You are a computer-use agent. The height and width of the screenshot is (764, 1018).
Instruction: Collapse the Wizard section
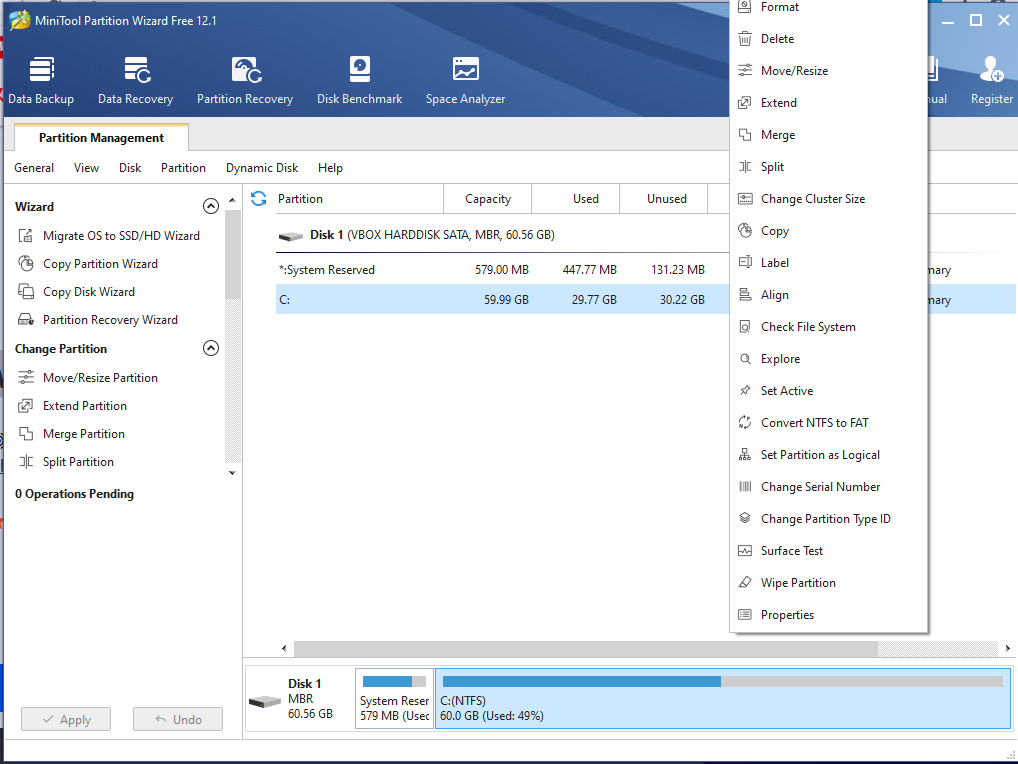210,207
